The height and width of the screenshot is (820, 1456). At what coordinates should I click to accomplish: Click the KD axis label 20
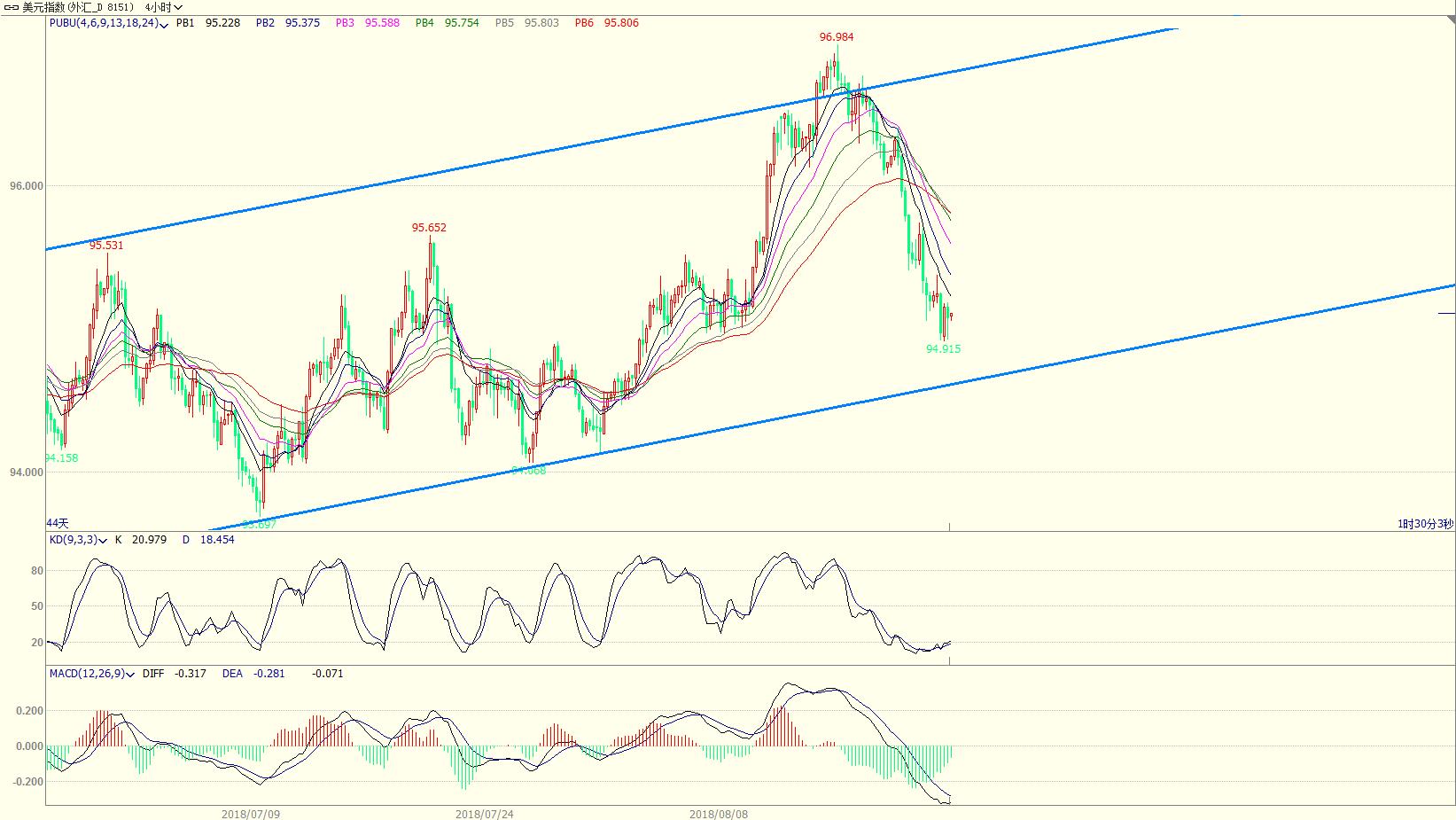(x=37, y=643)
